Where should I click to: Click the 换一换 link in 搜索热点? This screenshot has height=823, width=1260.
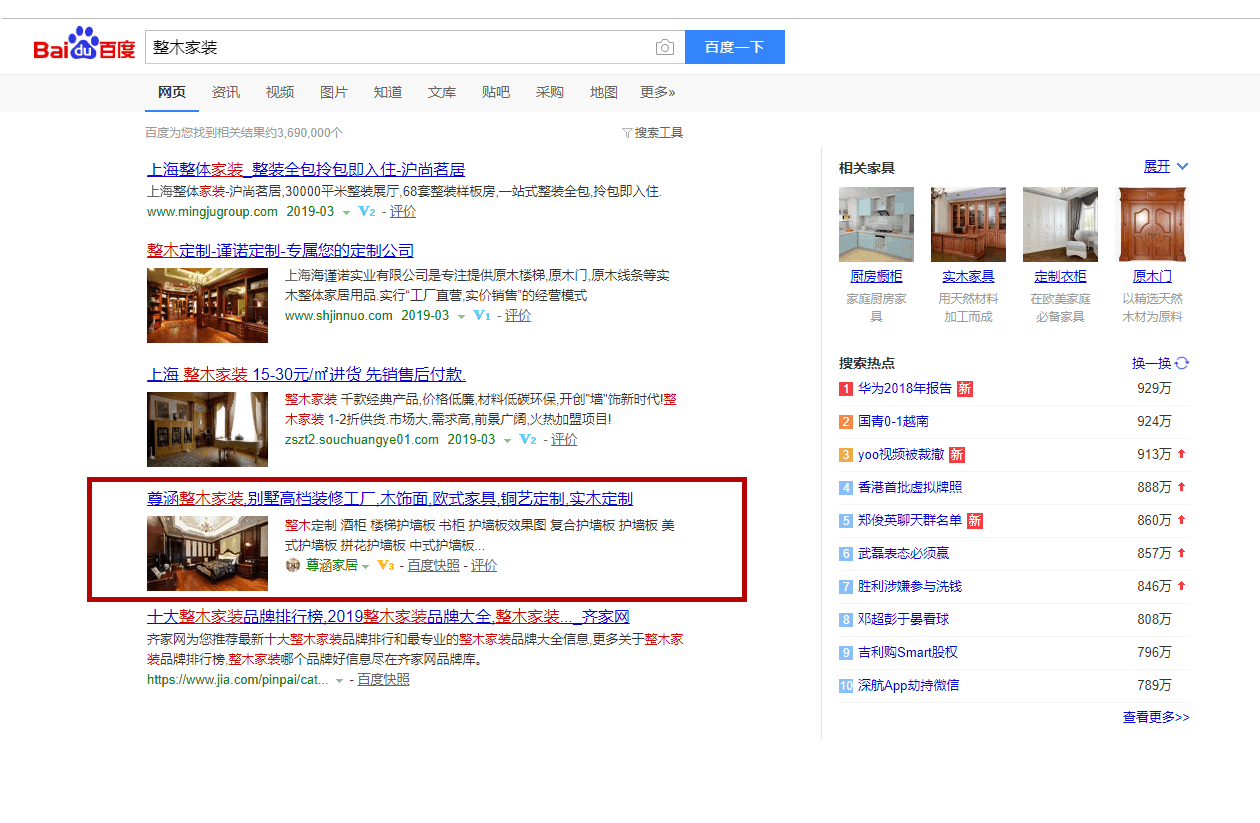tap(1151, 363)
